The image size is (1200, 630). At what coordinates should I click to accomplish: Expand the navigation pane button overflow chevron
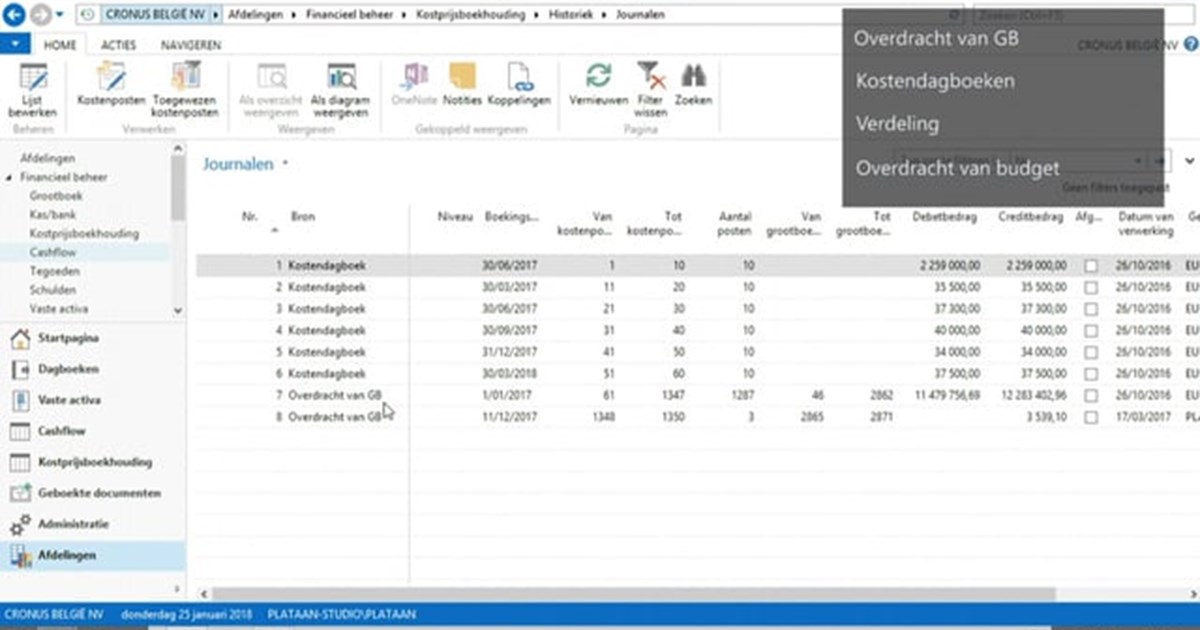coord(177,589)
